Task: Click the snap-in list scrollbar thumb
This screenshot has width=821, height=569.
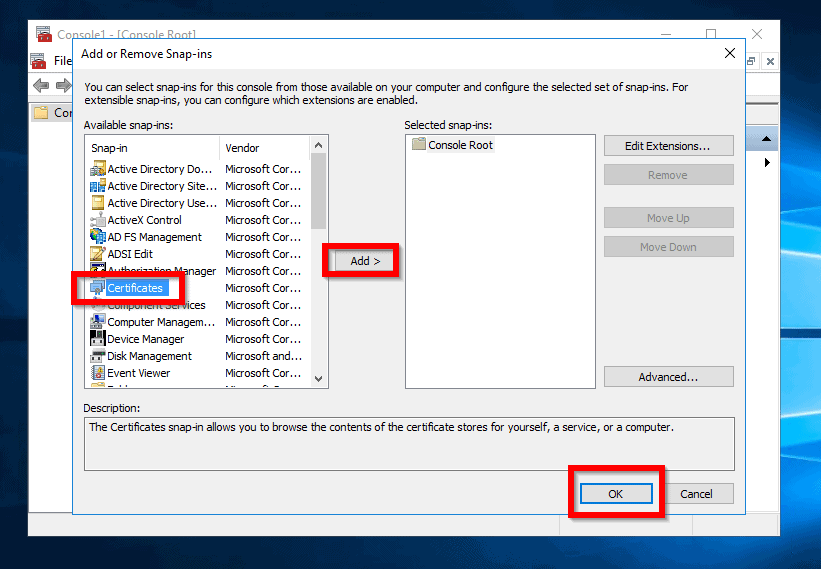Action: (x=318, y=191)
